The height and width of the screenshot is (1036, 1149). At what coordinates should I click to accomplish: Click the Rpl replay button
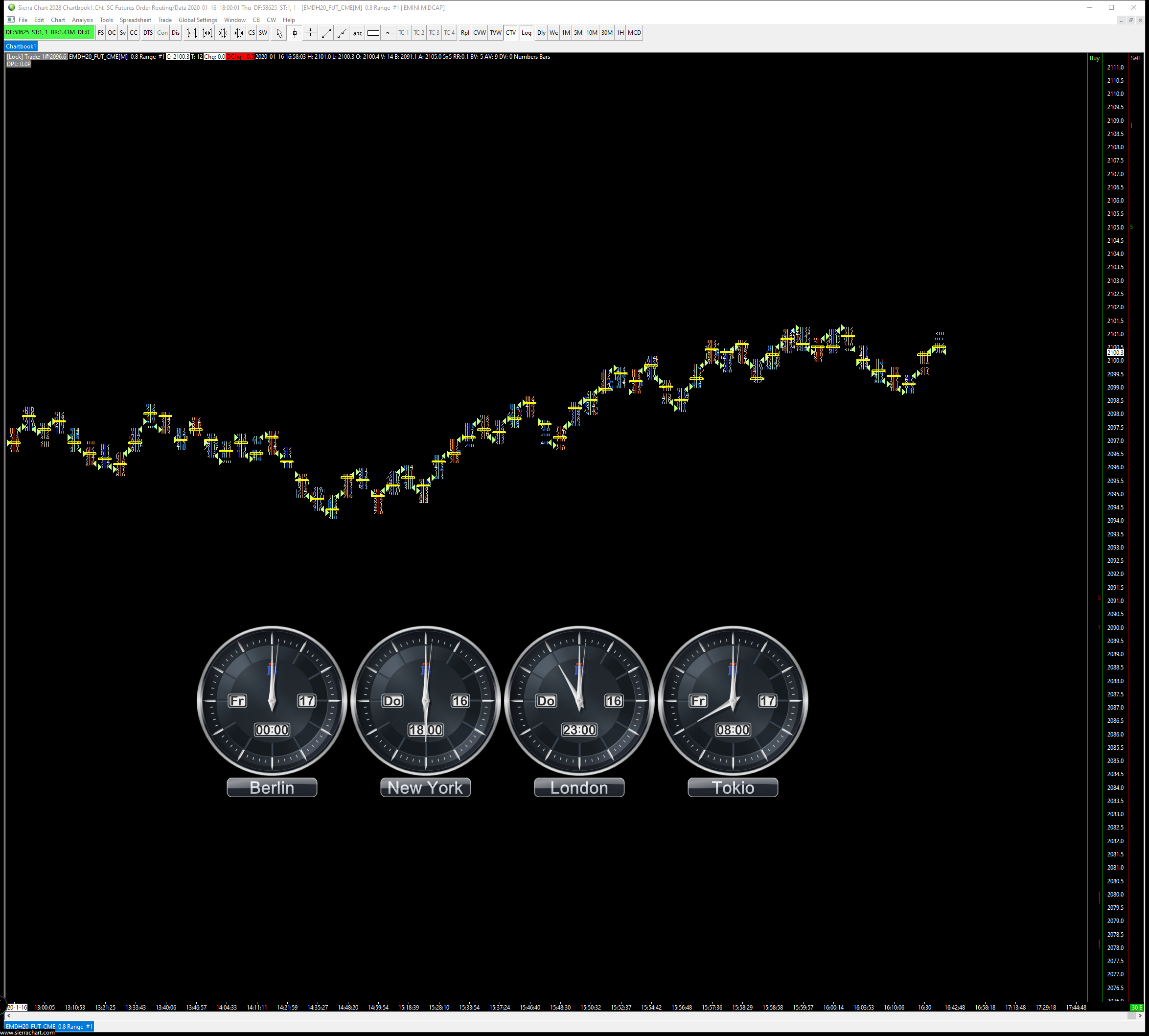pos(464,33)
